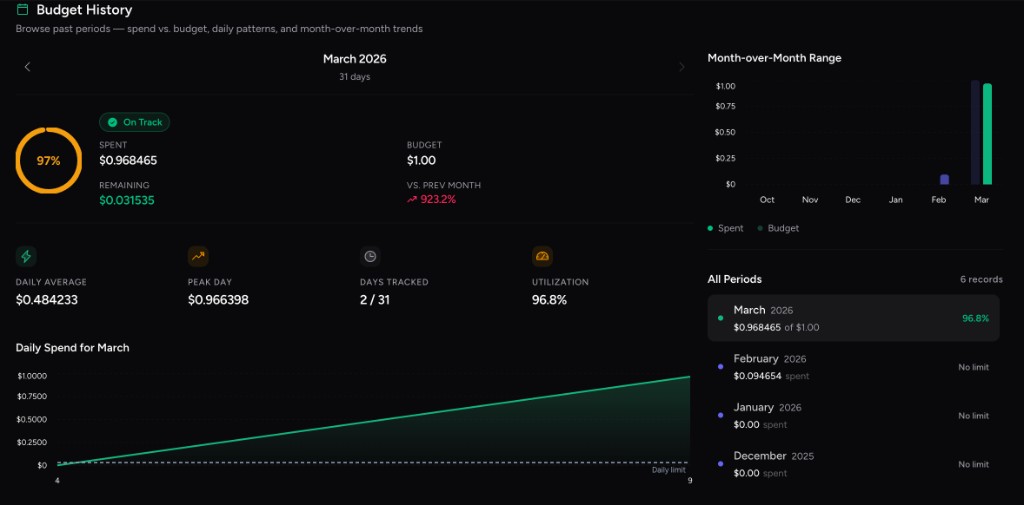Click the purple dot beside February
Screen dimensions: 1024x505
click(720, 367)
